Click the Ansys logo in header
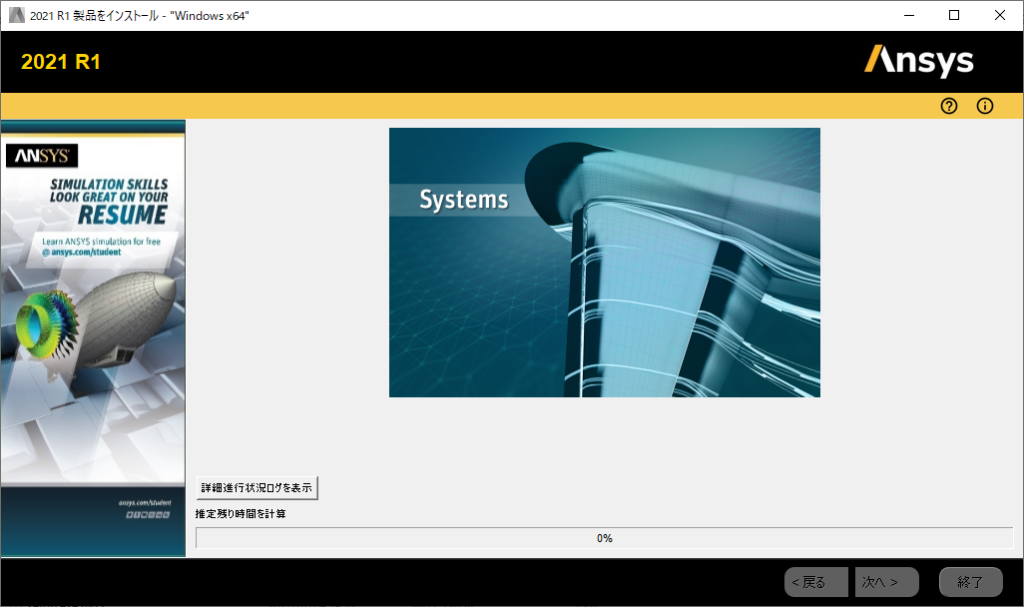 (919, 61)
